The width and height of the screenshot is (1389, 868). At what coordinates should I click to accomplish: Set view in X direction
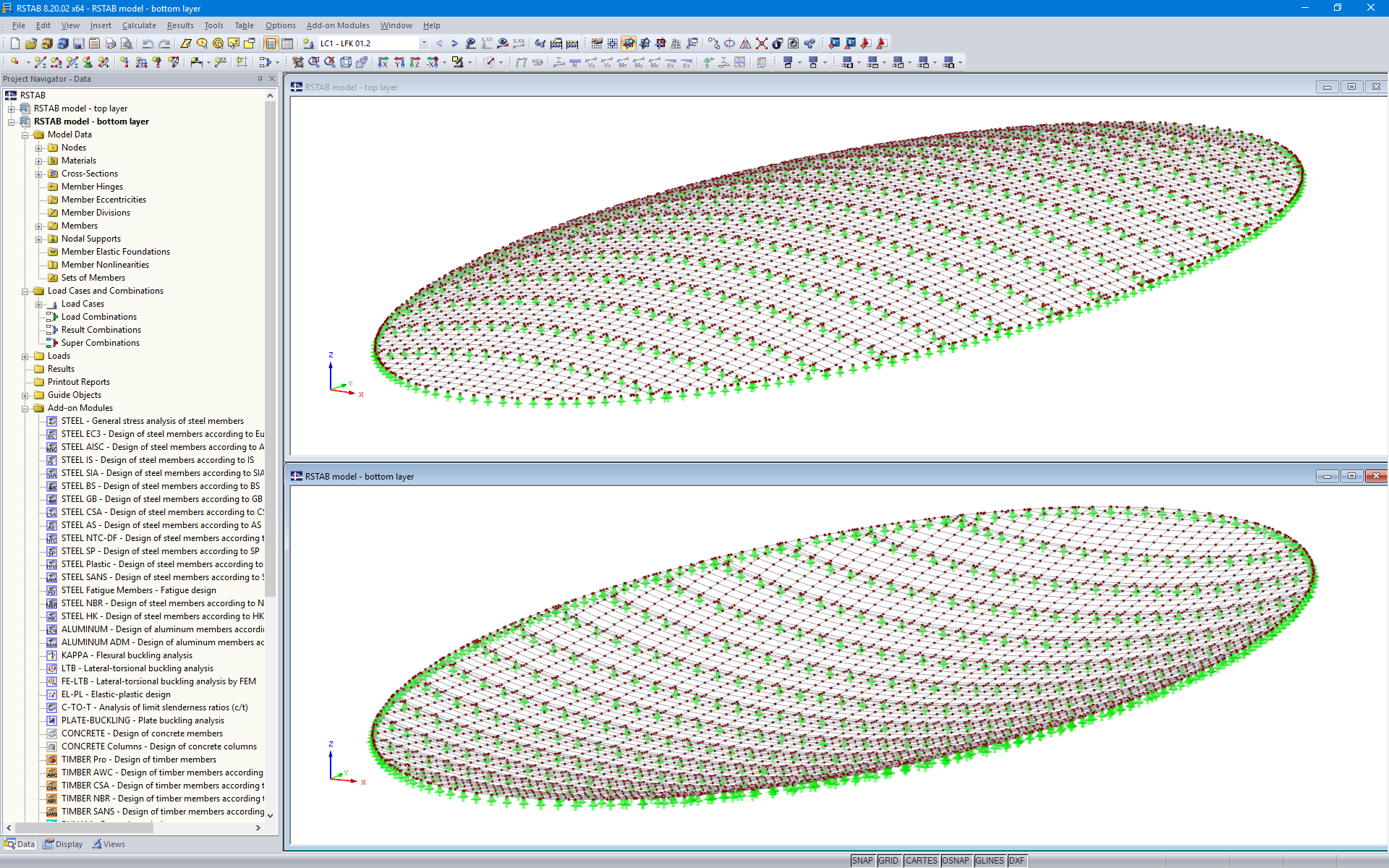(383, 62)
